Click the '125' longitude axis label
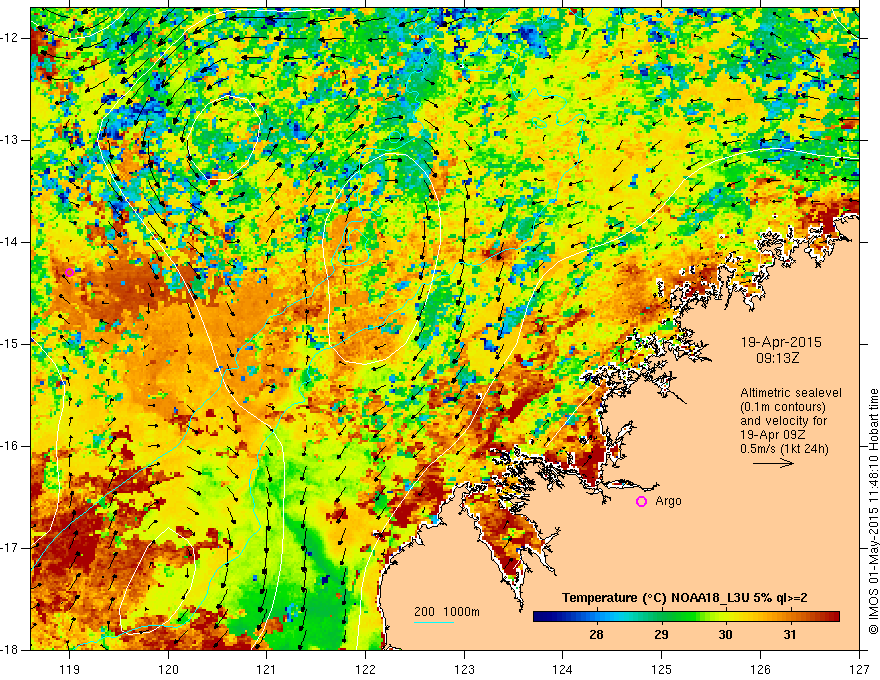880x680 pixels. (662, 669)
